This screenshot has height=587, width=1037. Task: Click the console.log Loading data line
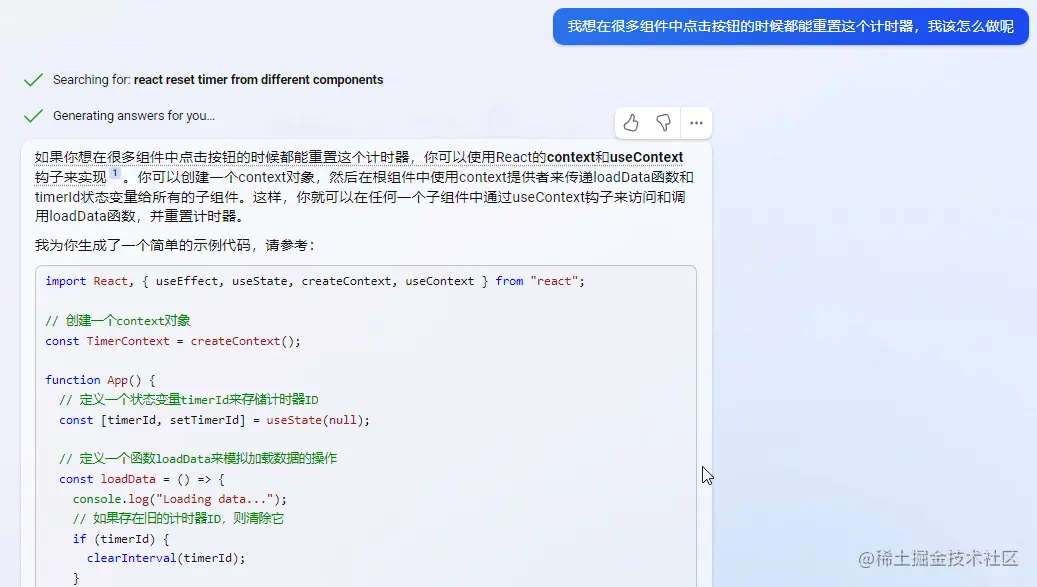click(x=180, y=499)
